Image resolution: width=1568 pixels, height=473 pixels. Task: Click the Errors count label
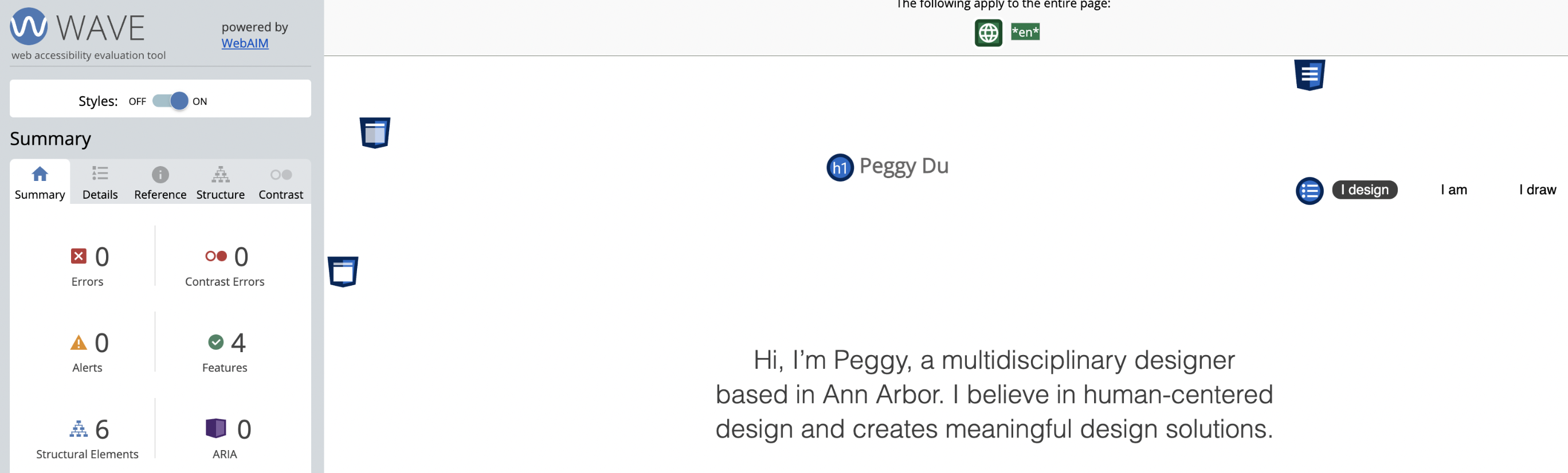[87, 282]
